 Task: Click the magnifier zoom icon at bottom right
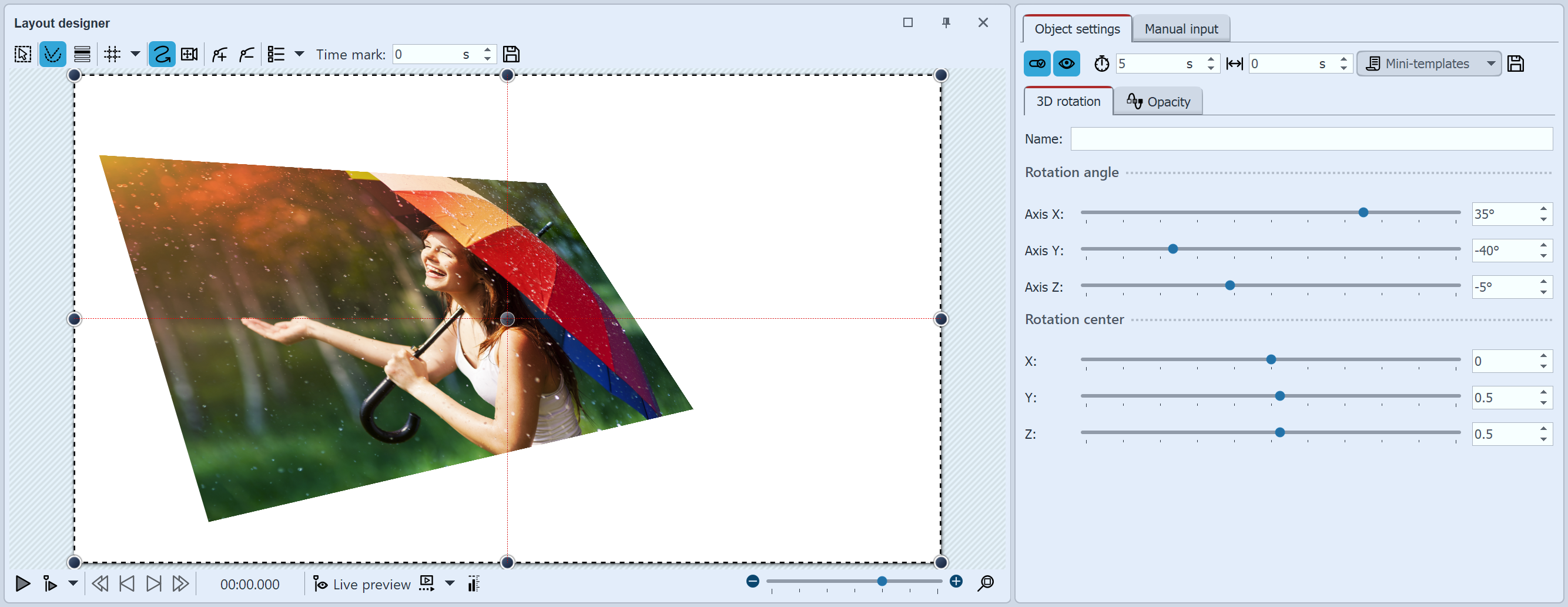pyautogui.click(x=986, y=583)
